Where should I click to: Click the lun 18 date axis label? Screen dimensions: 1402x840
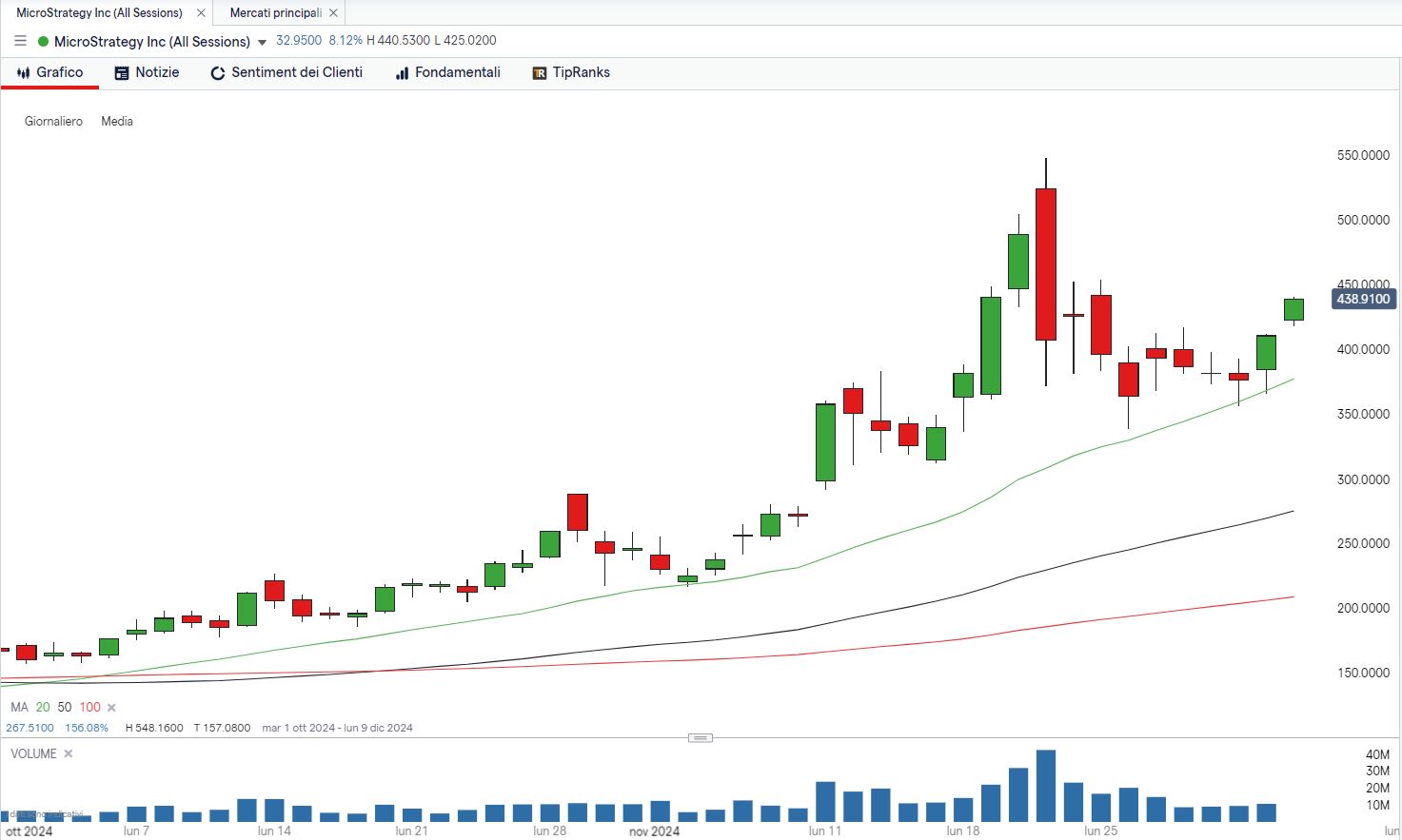tap(962, 831)
